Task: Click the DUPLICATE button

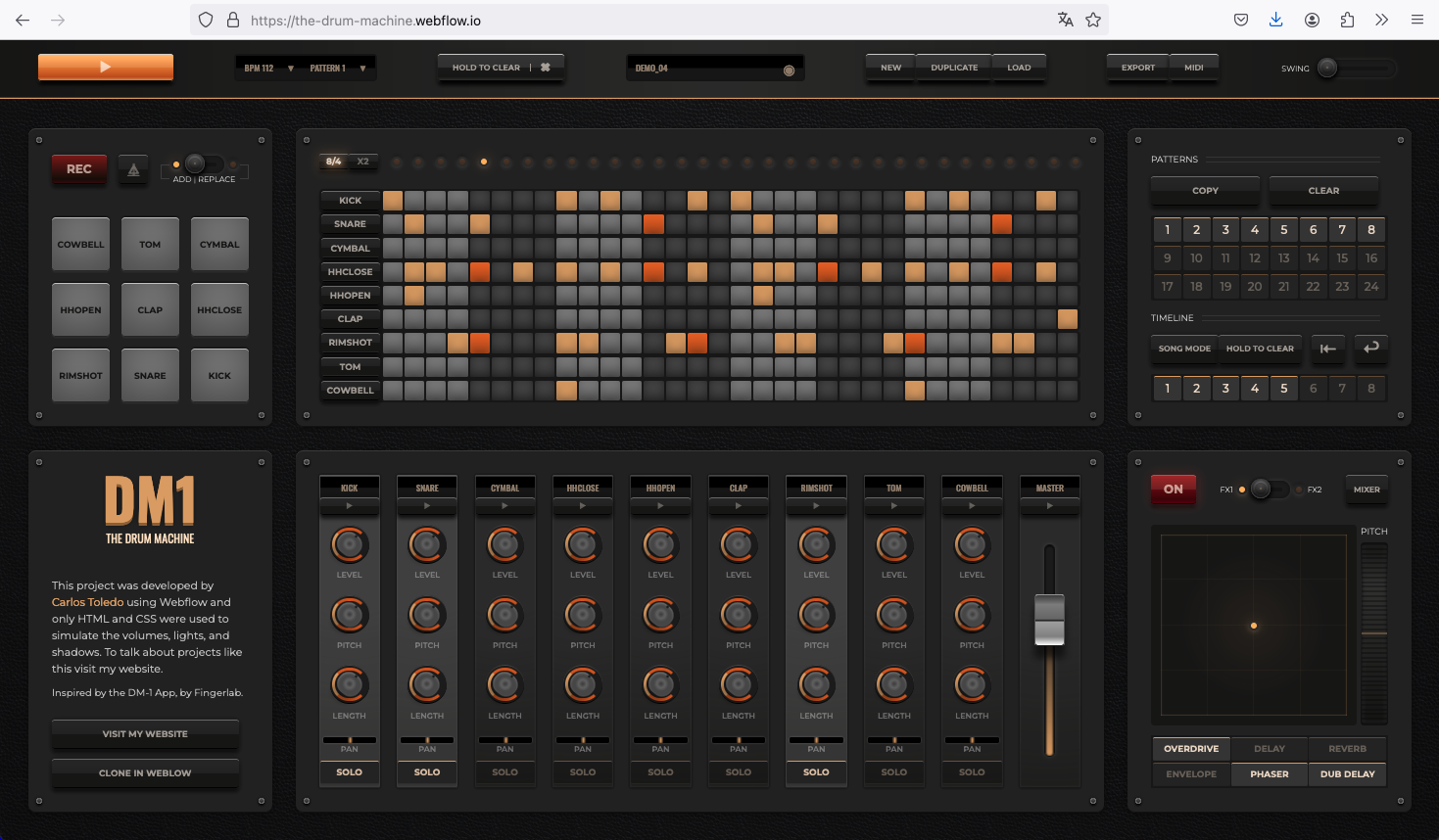Action: pos(954,68)
